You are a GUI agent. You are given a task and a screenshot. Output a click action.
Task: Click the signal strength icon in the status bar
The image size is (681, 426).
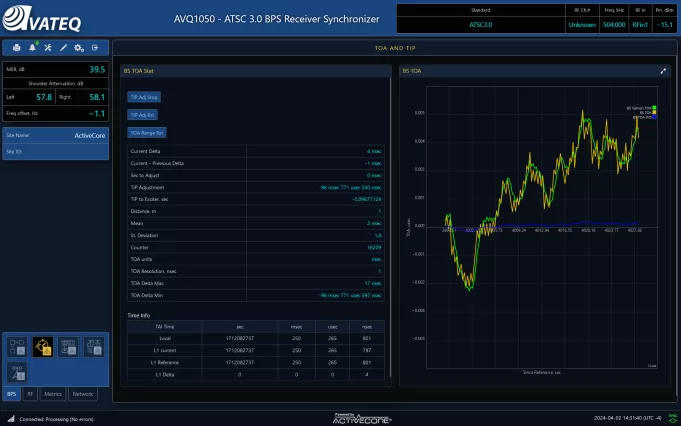[x=11, y=419]
